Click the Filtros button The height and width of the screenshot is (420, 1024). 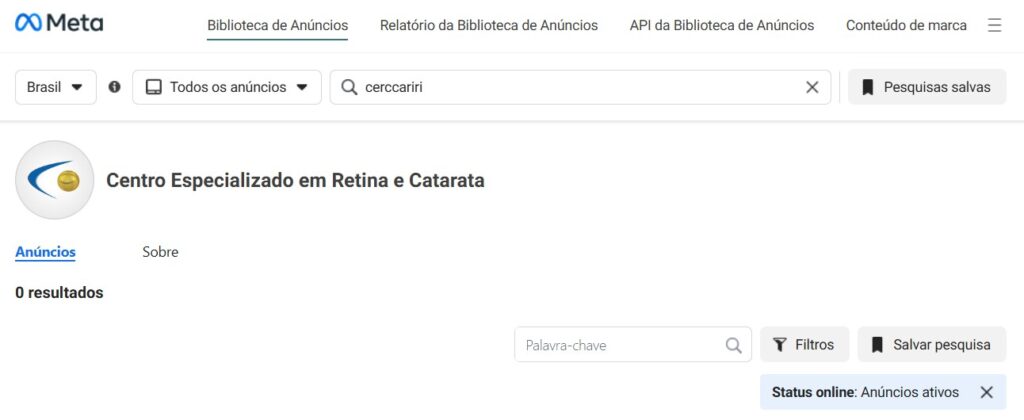point(805,344)
